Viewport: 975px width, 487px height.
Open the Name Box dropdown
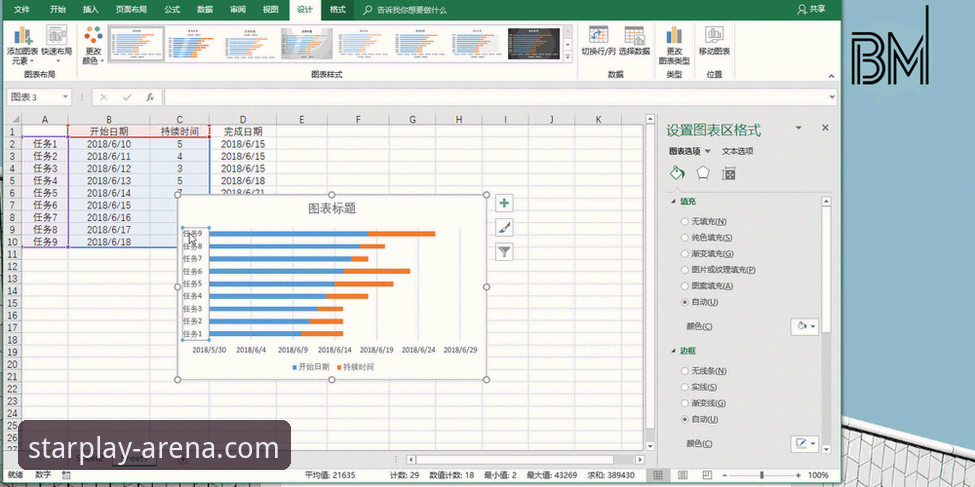(65, 98)
